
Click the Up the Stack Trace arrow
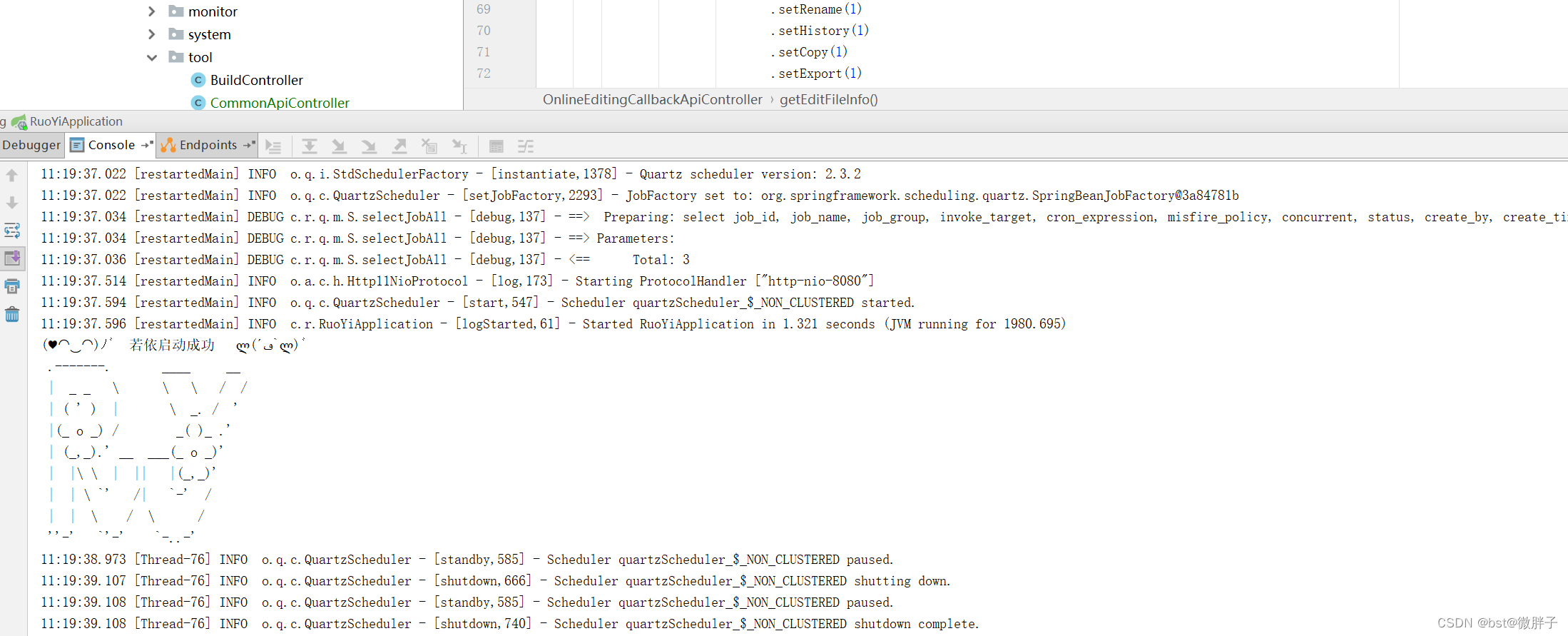(12, 175)
